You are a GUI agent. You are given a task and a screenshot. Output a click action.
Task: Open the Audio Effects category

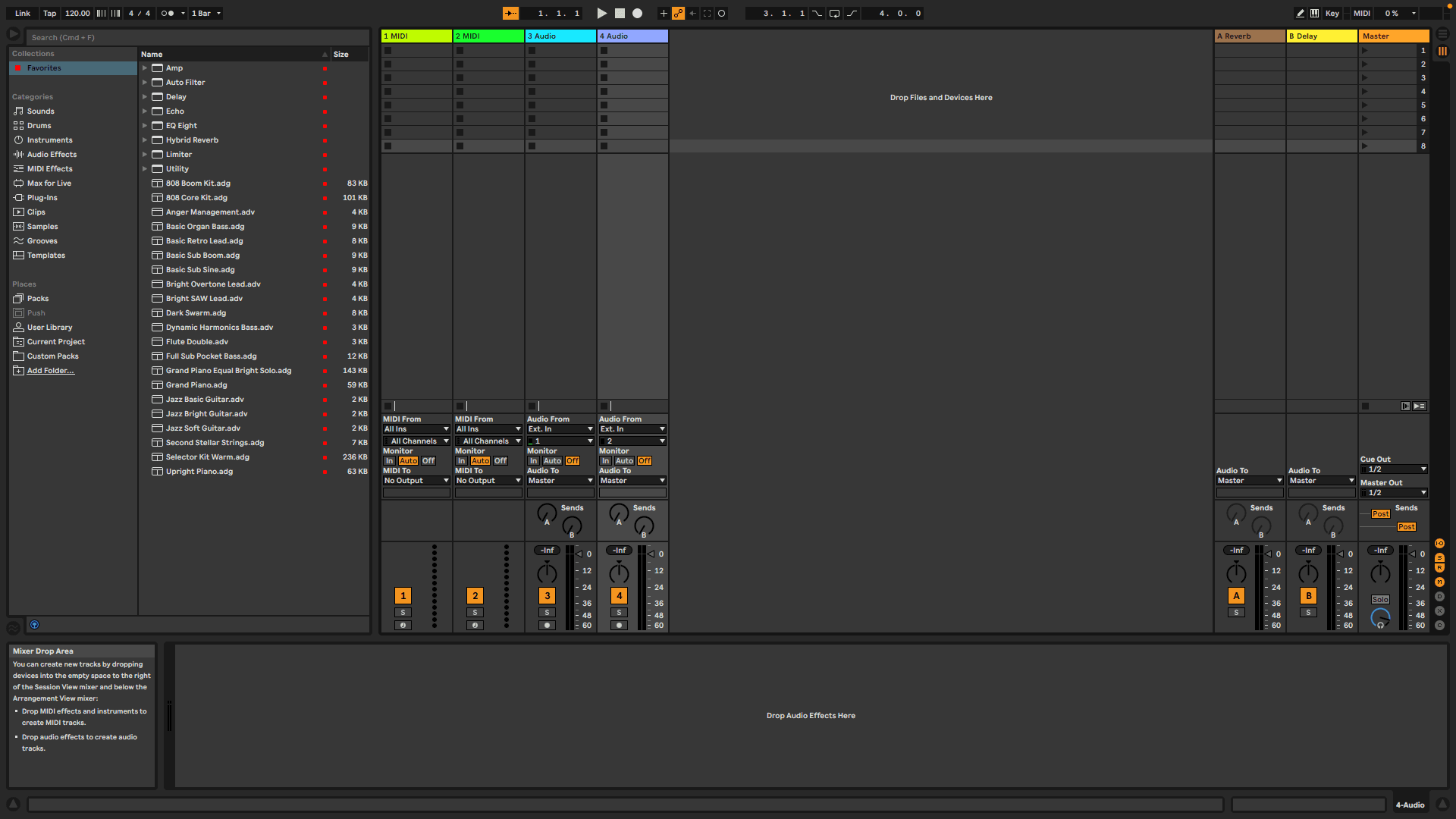pos(52,155)
